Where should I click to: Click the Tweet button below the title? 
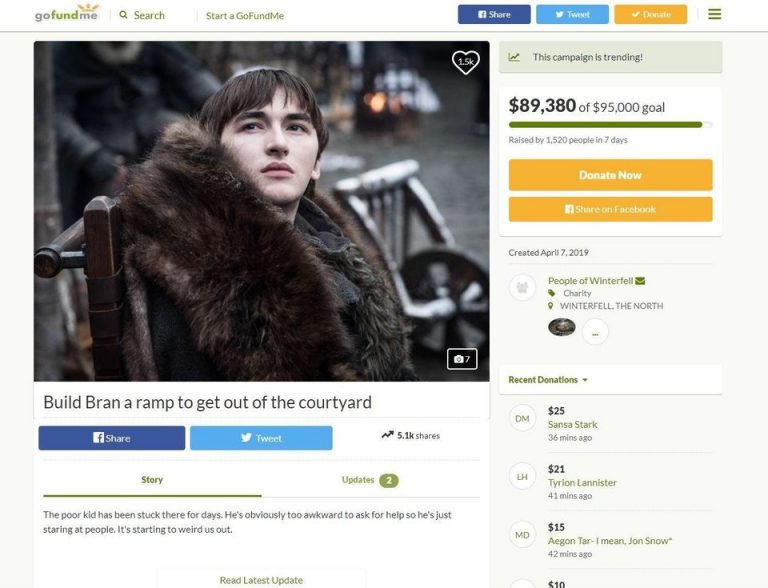[x=261, y=438]
